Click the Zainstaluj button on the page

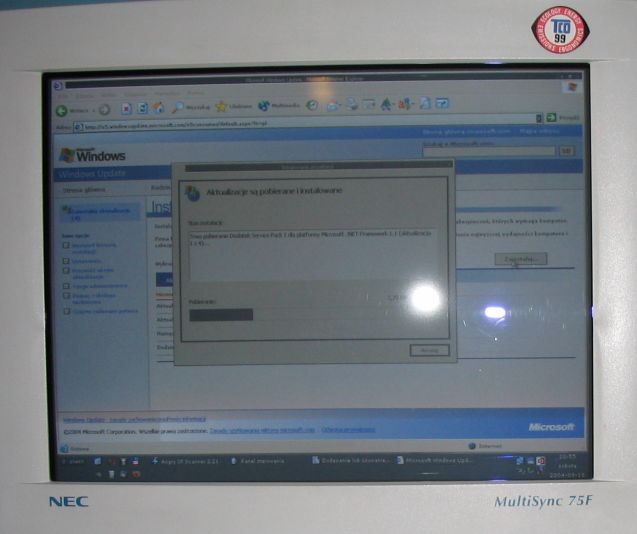click(520, 259)
